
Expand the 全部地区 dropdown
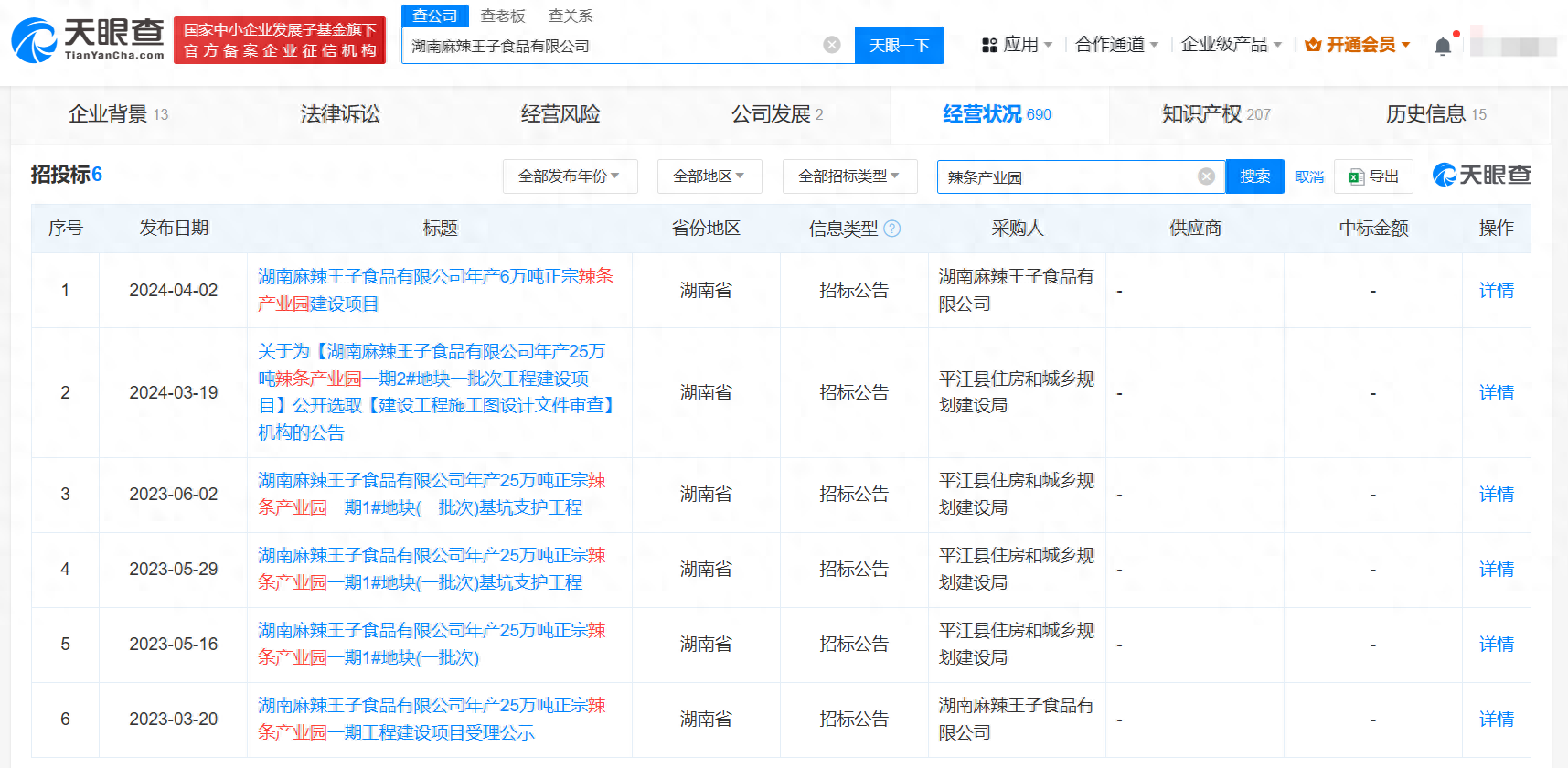709,176
